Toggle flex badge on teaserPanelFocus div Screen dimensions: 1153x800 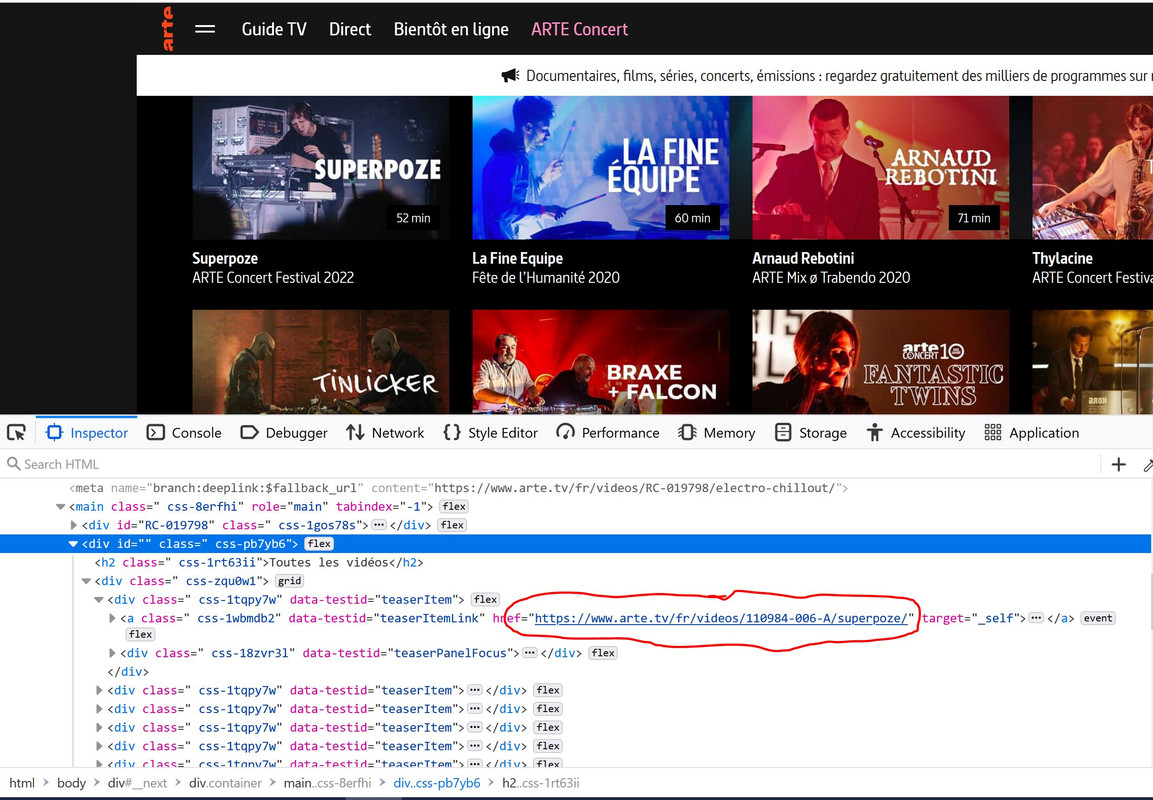coord(602,653)
